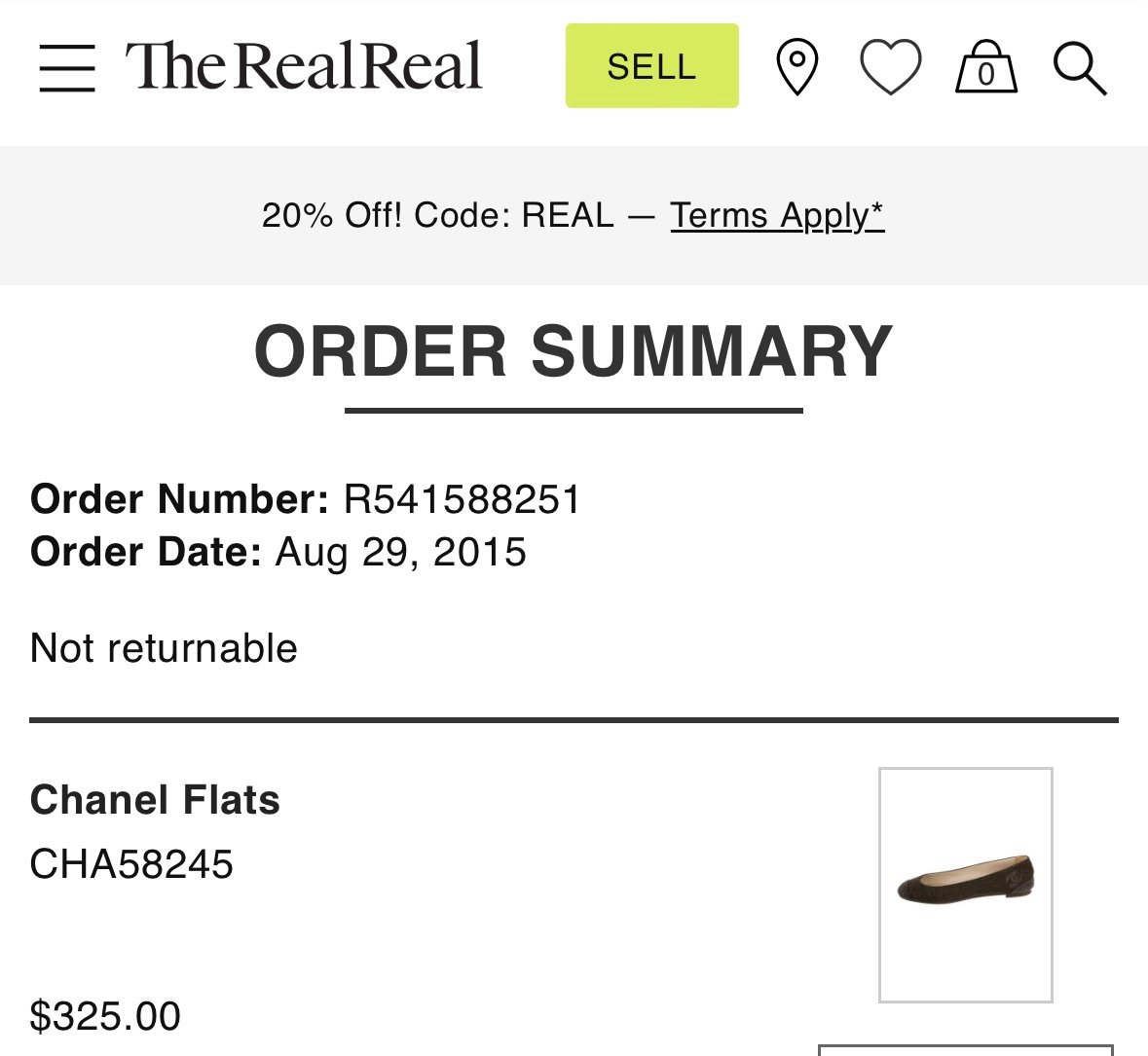
Task: Tap the SELL button
Action: 651,66
